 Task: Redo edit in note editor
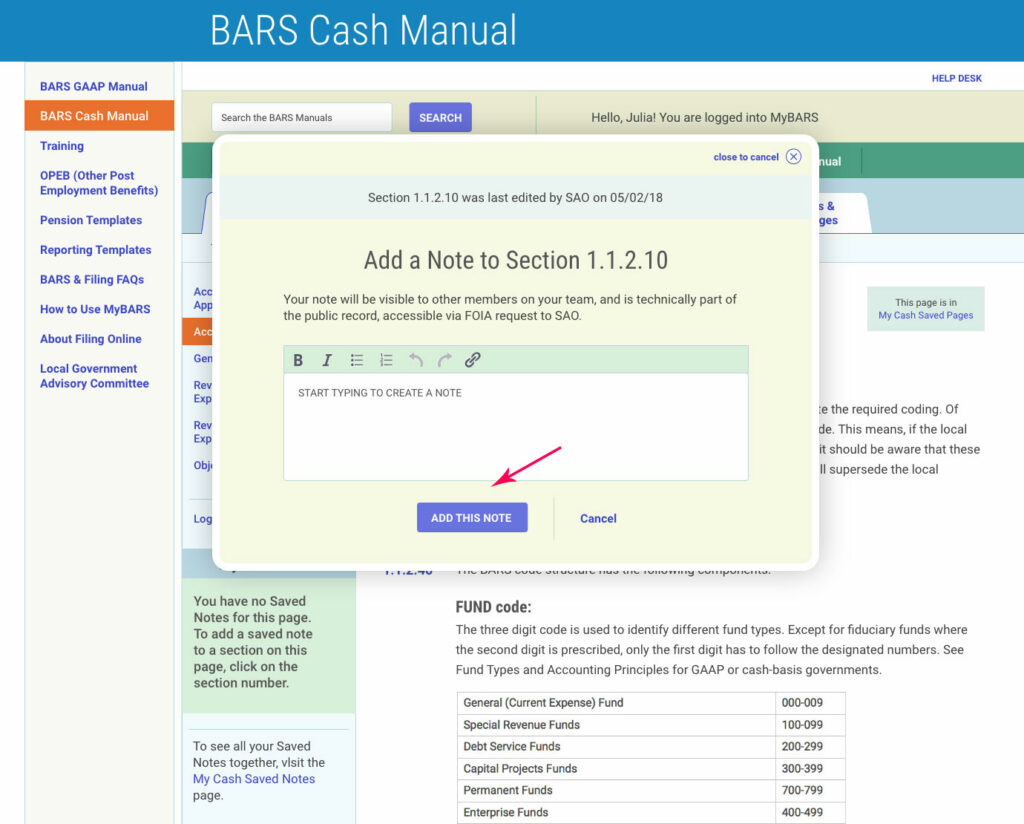click(445, 360)
